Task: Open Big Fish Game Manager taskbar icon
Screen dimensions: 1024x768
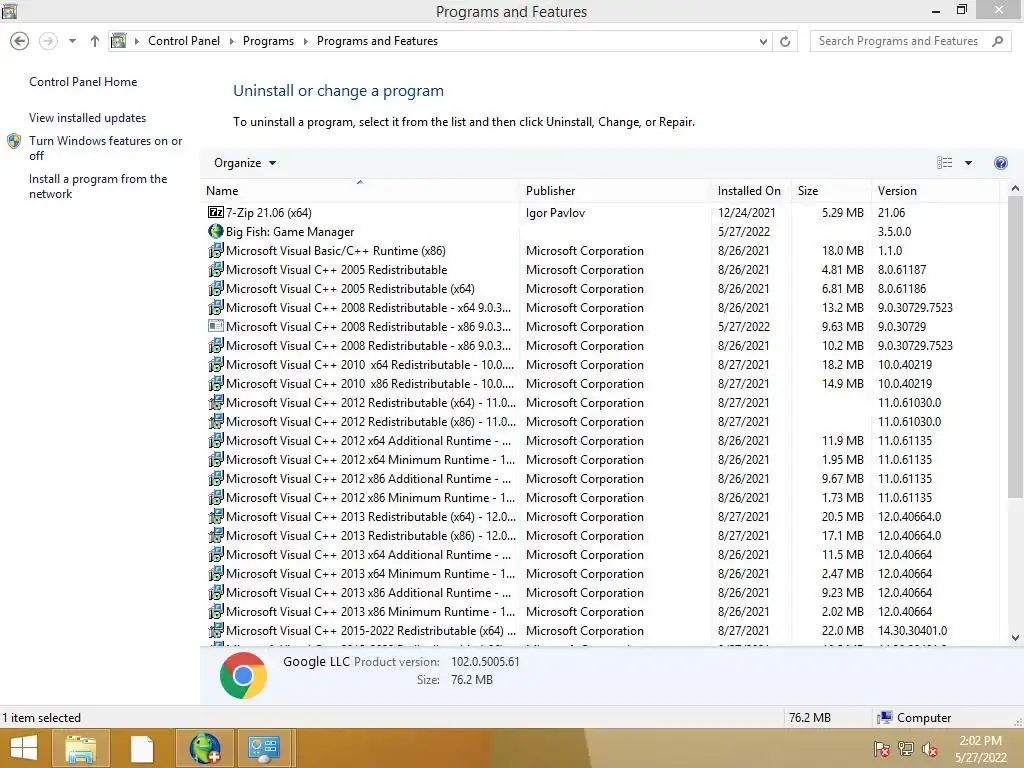Action: tap(204, 748)
